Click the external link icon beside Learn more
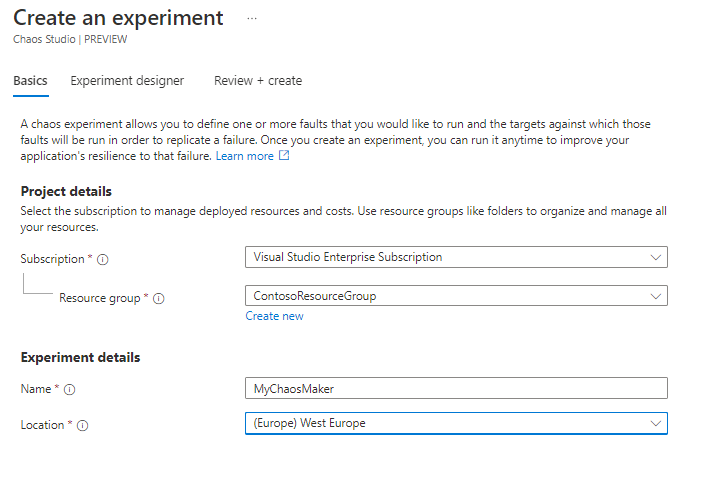Viewport: 719px width, 497px height. coord(284,156)
